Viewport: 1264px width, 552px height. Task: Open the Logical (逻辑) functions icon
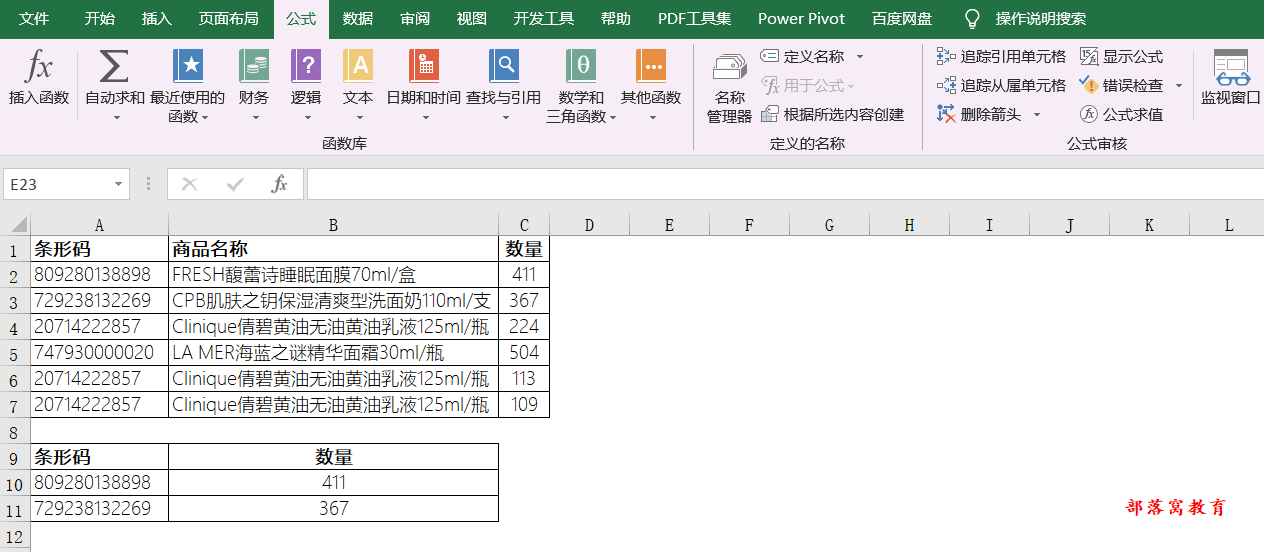click(306, 66)
